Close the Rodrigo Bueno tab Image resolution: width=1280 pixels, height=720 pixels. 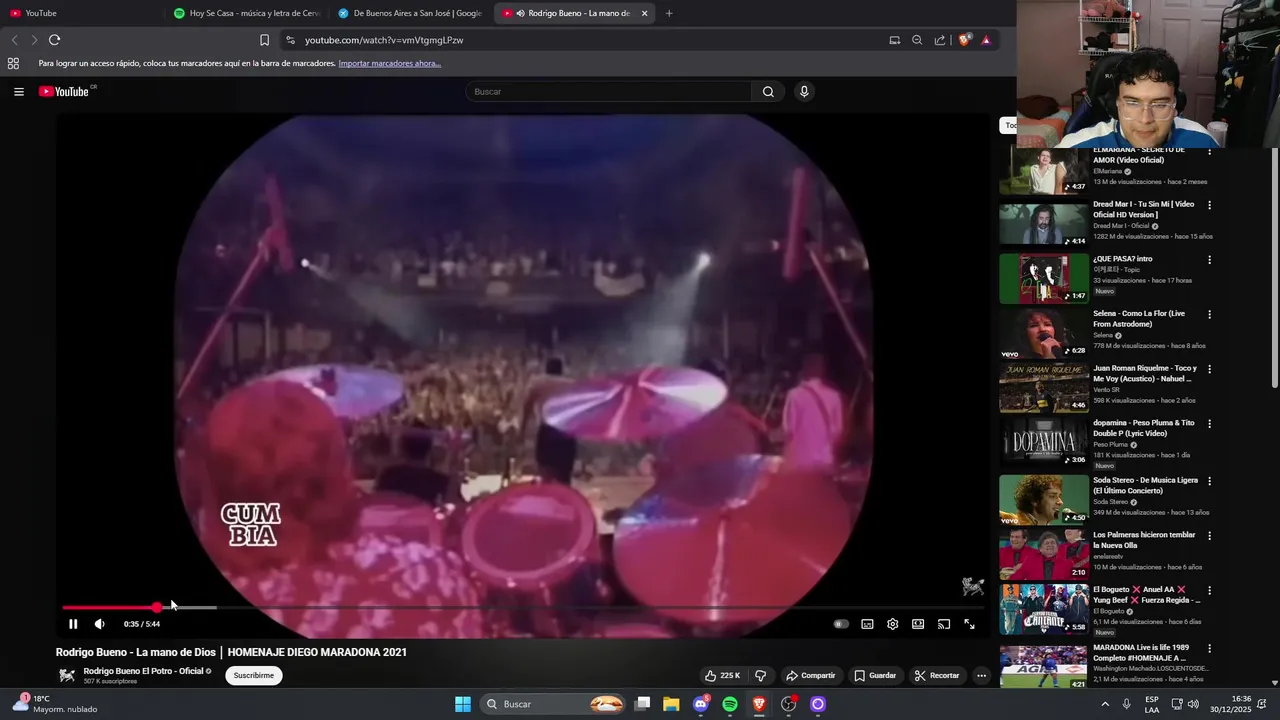tap(644, 13)
